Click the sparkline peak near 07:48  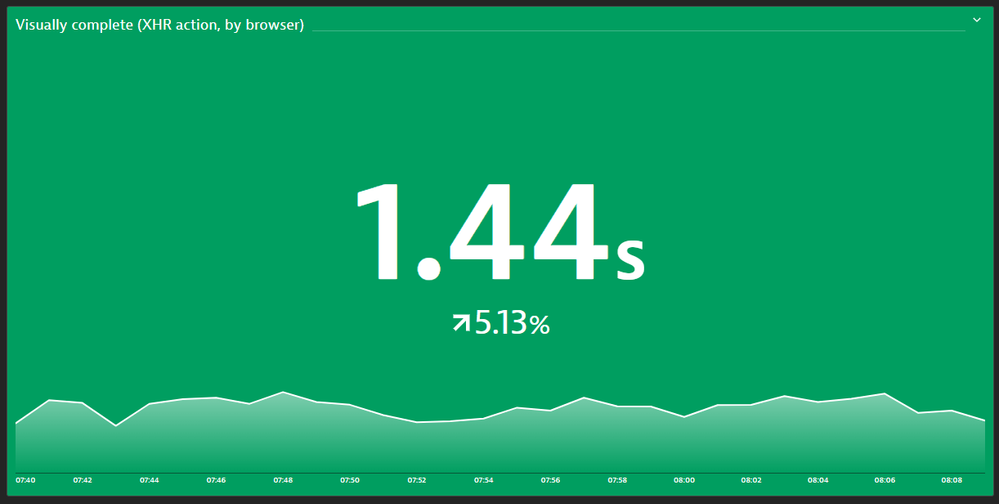[283, 393]
